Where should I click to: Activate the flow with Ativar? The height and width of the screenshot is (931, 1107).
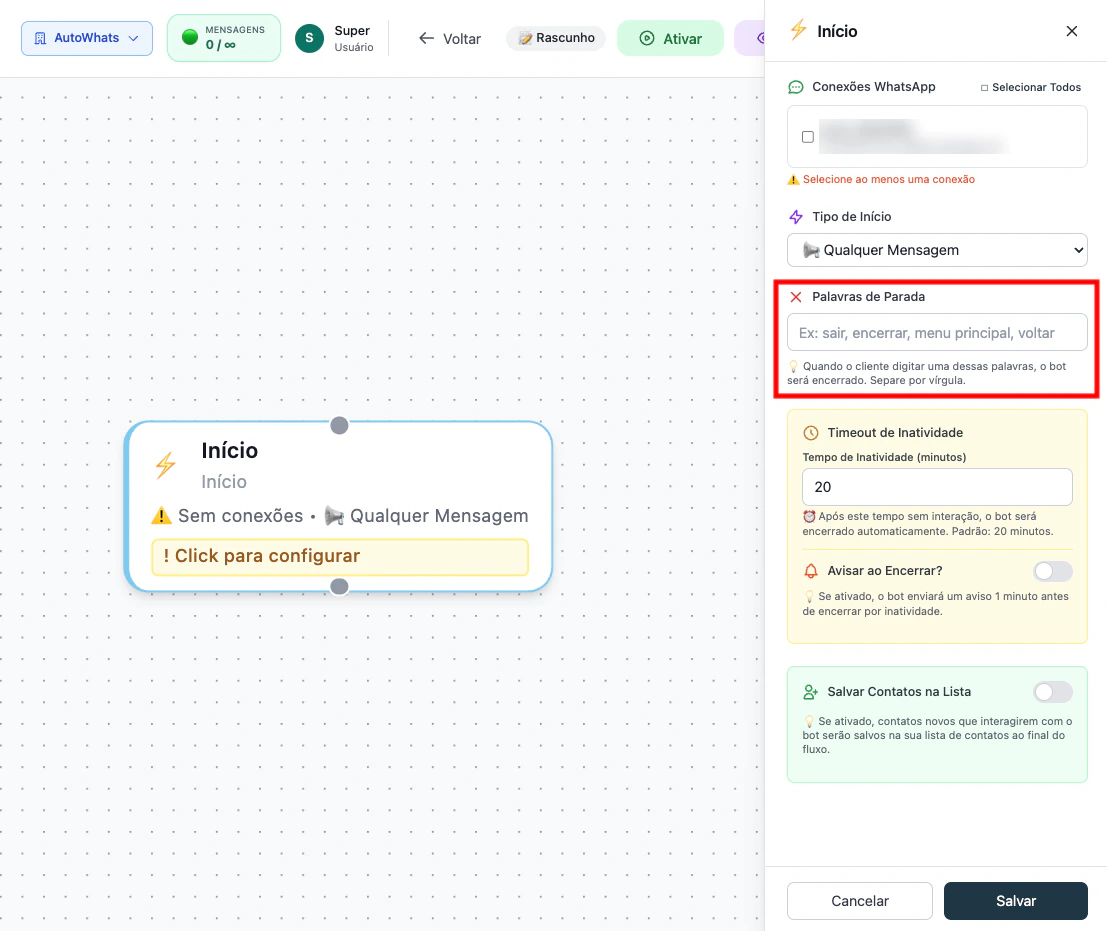[x=670, y=38]
